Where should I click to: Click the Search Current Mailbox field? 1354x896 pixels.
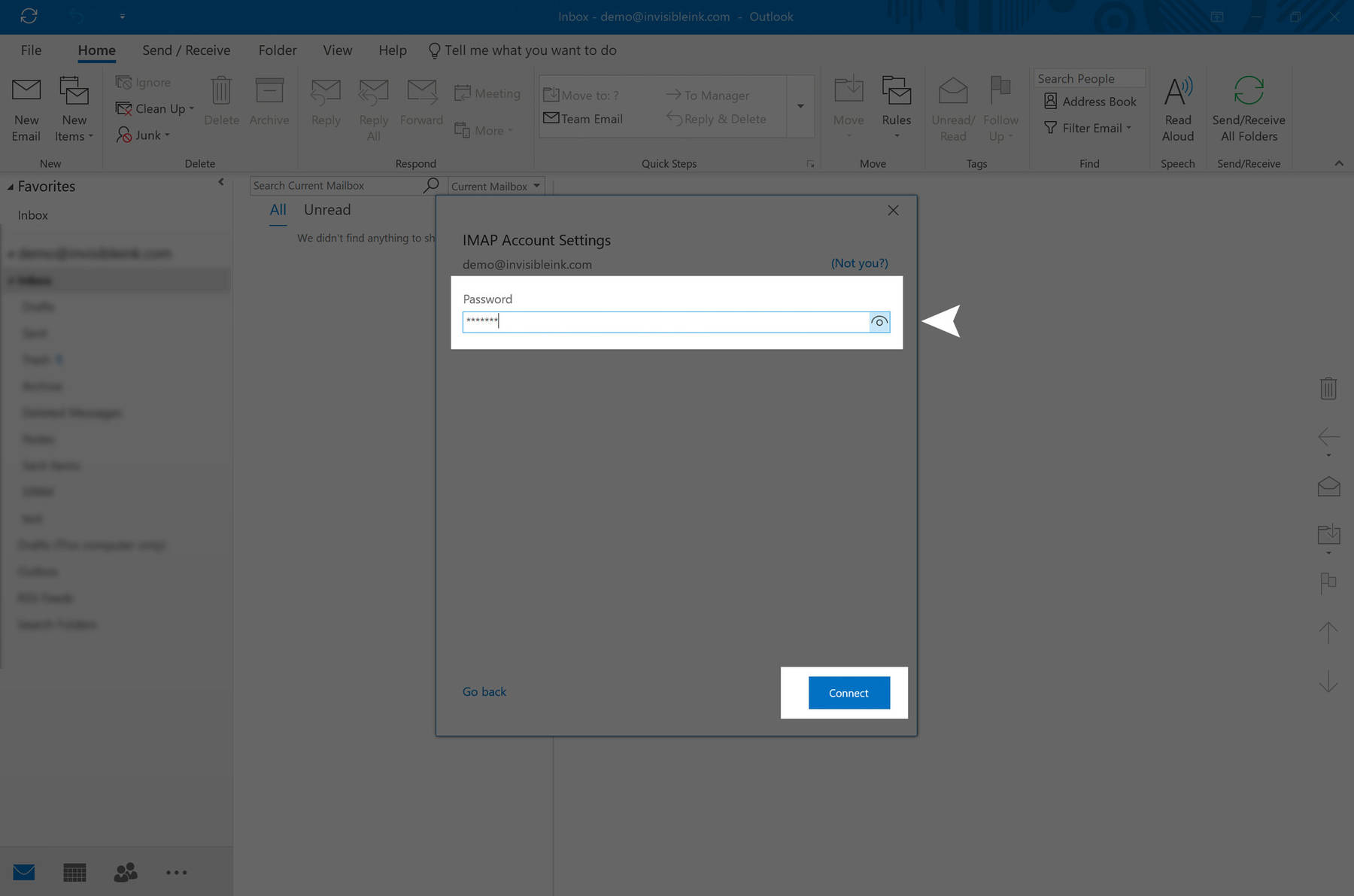pos(336,185)
